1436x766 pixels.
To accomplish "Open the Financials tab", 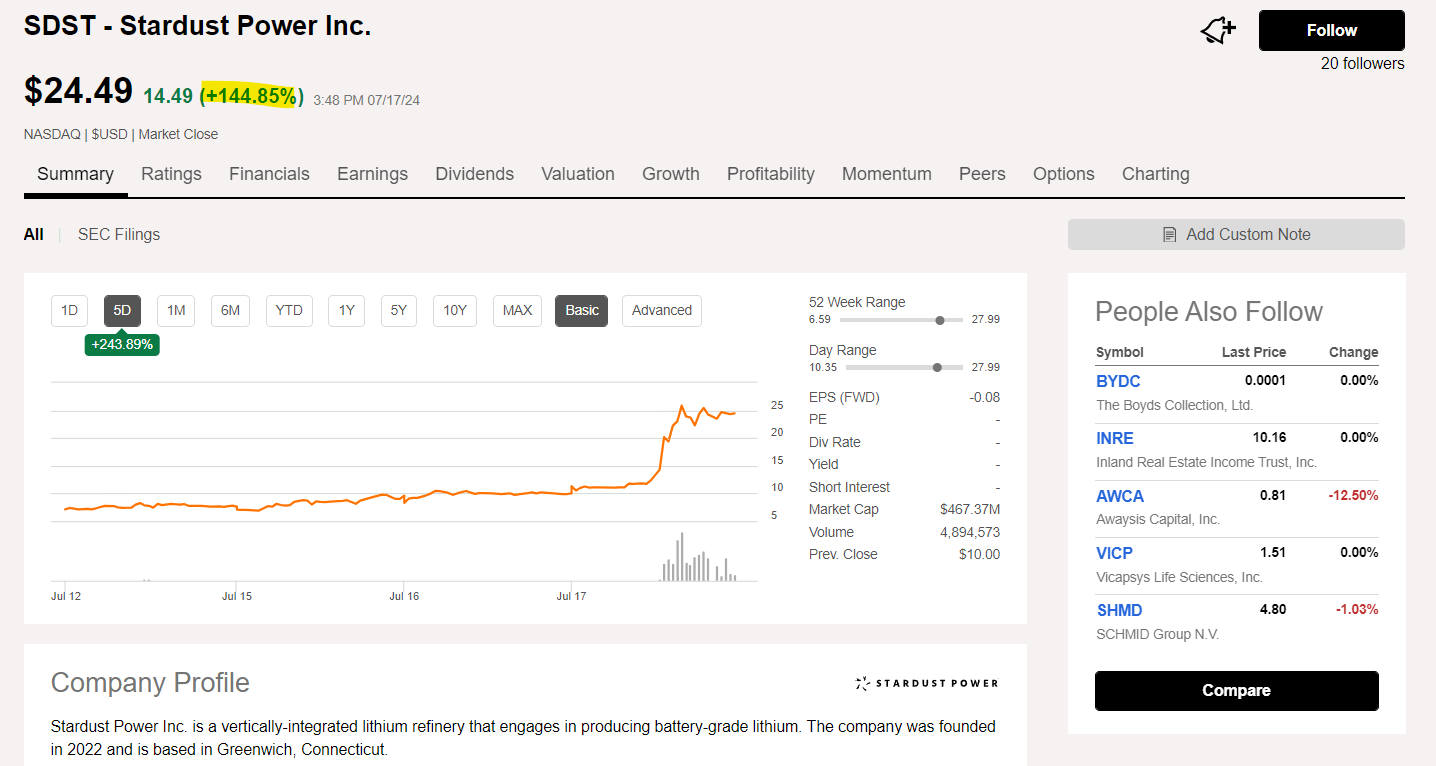I will (269, 174).
